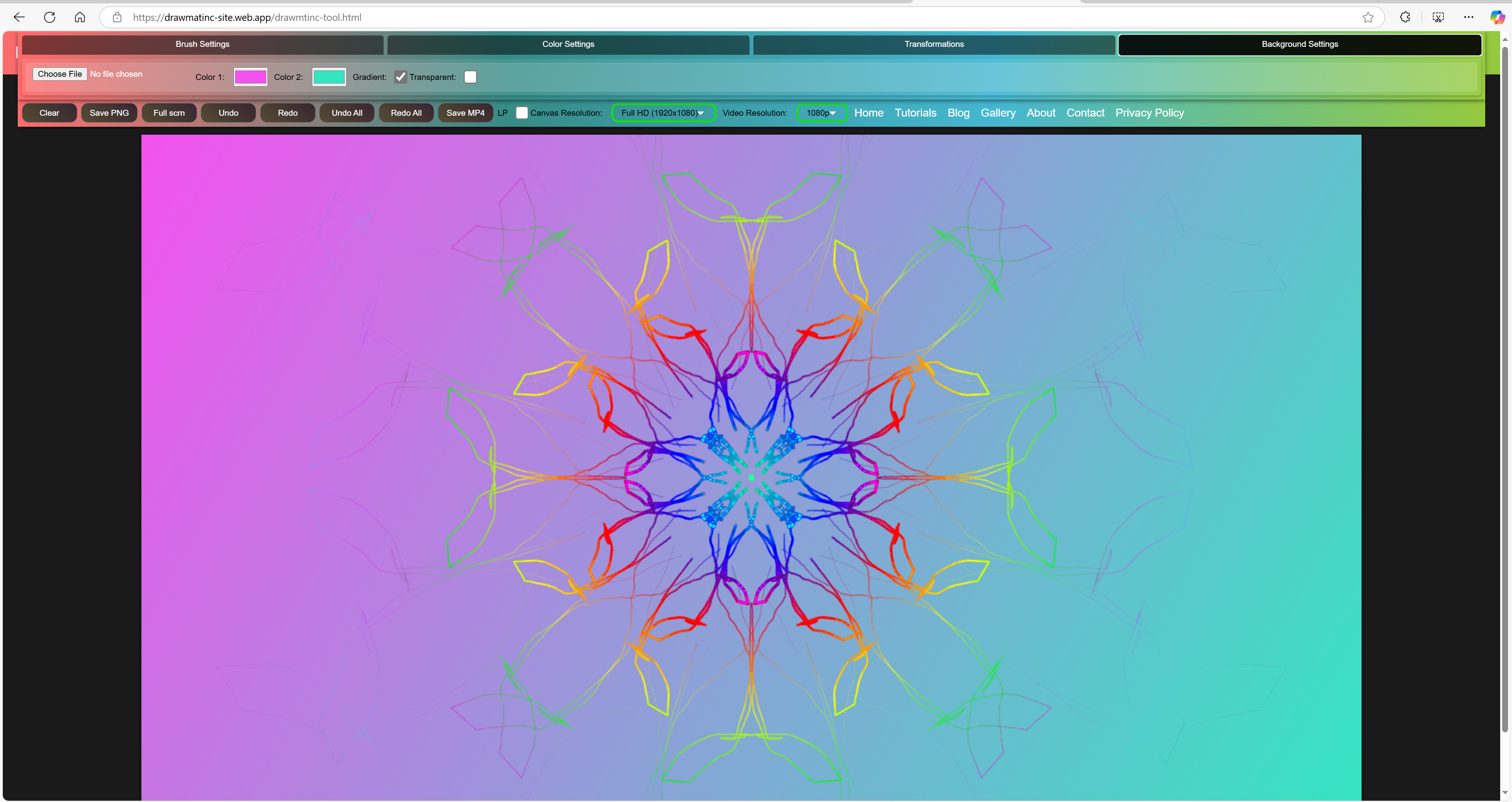This screenshot has width=1512, height=802.
Task: Open the Gallery link
Action: (x=998, y=113)
